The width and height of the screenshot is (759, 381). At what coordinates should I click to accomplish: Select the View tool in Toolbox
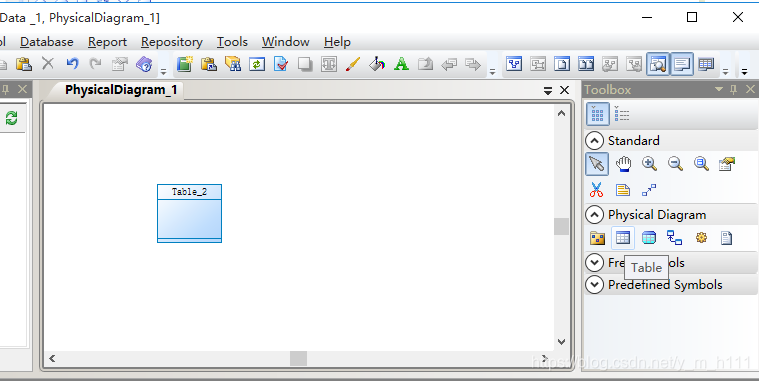[x=649, y=238]
